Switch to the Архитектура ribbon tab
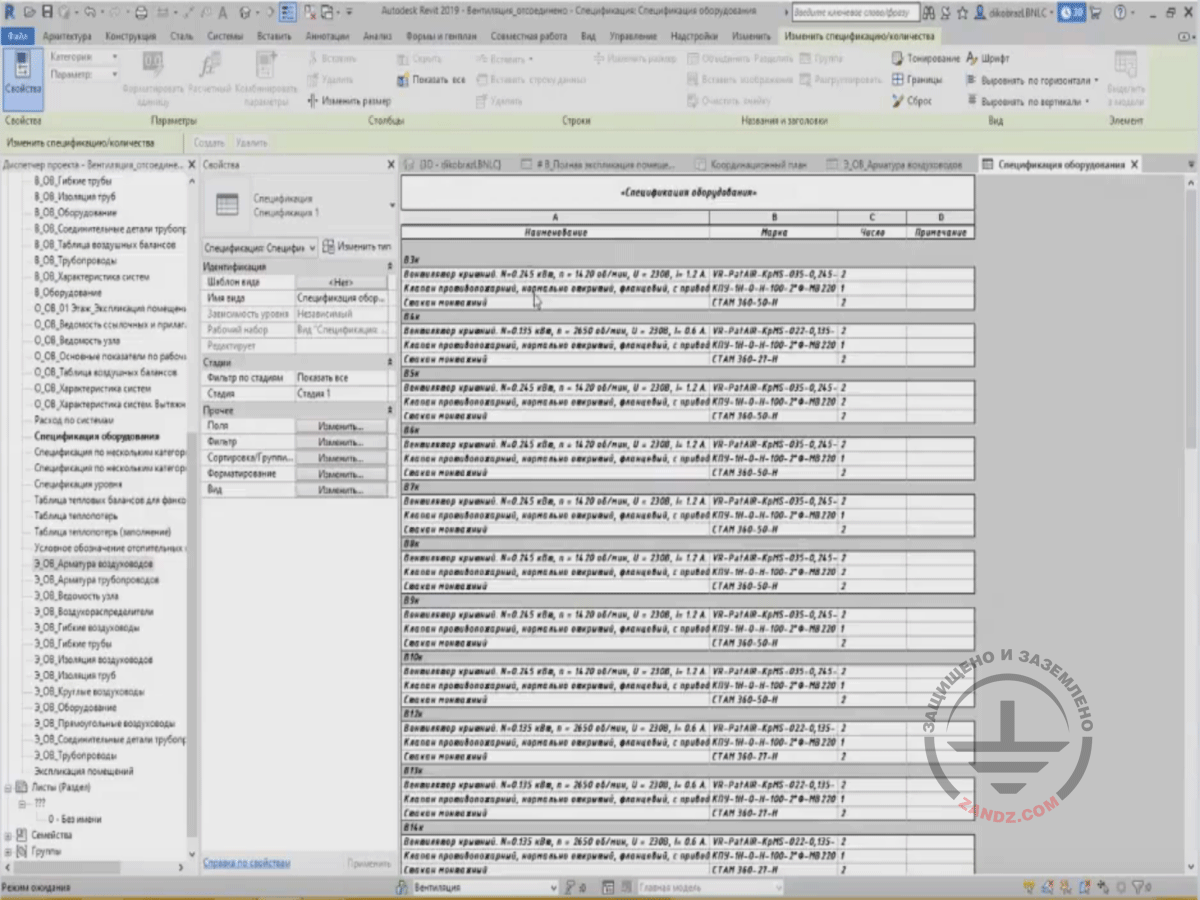 point(66,36)
